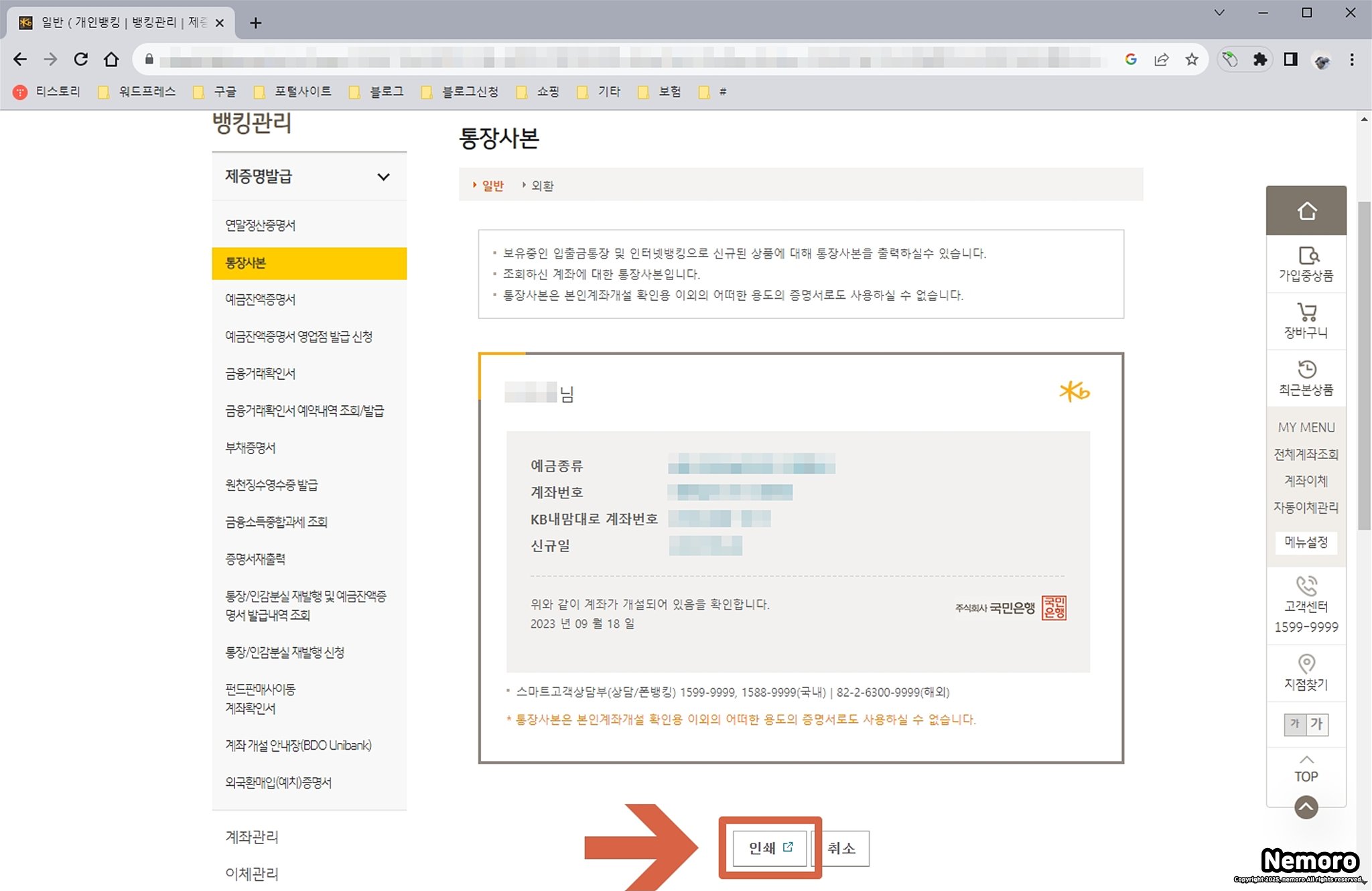Expand the 계좌관리 menu section
The image size is (1372, 891).
tap(252, 837)
